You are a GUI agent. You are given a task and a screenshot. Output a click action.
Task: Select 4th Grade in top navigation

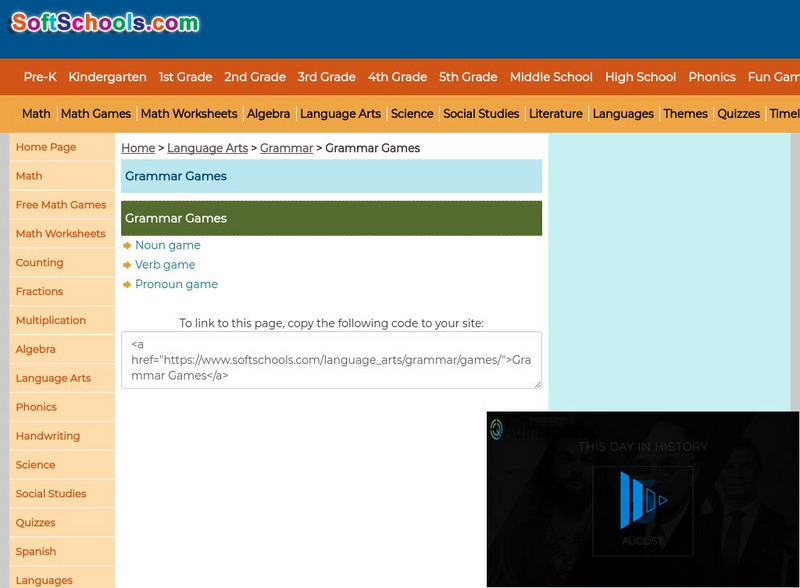pos(397,77)
